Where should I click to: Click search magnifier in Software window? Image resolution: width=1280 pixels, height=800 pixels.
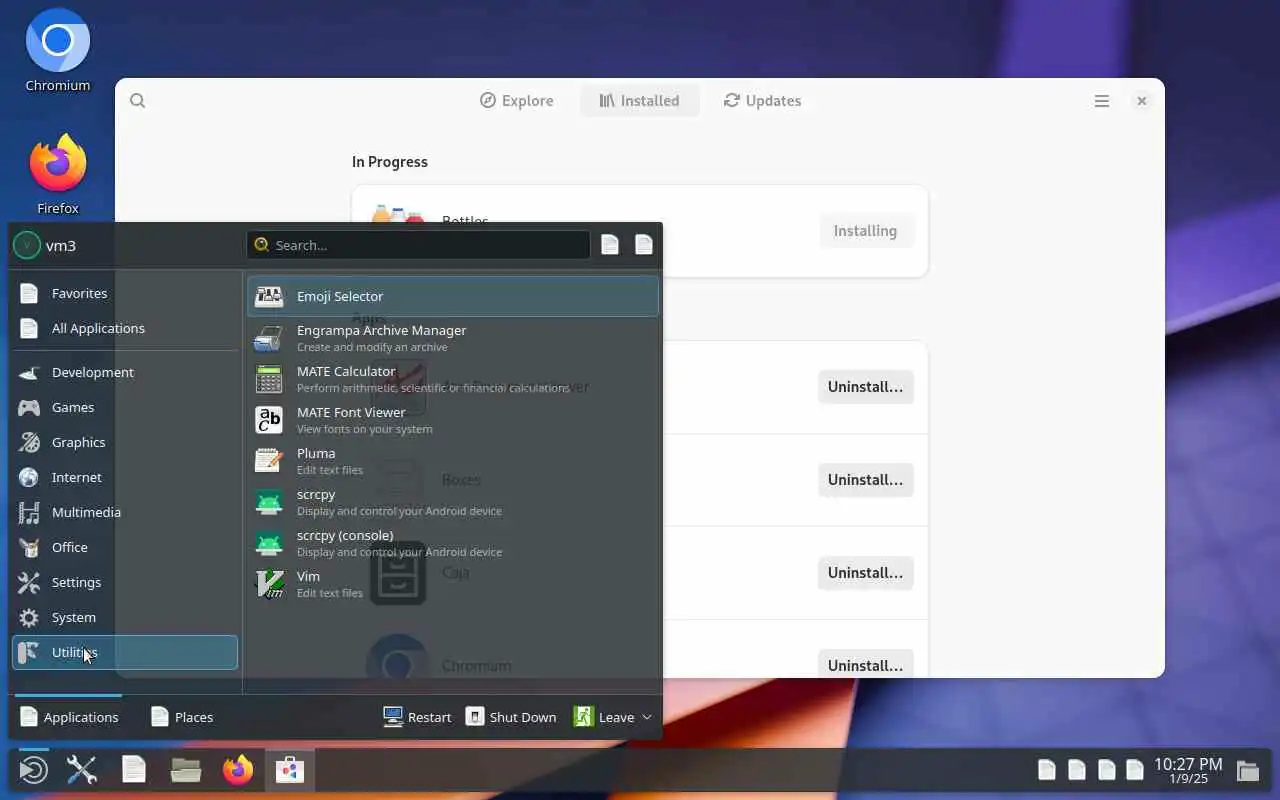click(138, 101)
